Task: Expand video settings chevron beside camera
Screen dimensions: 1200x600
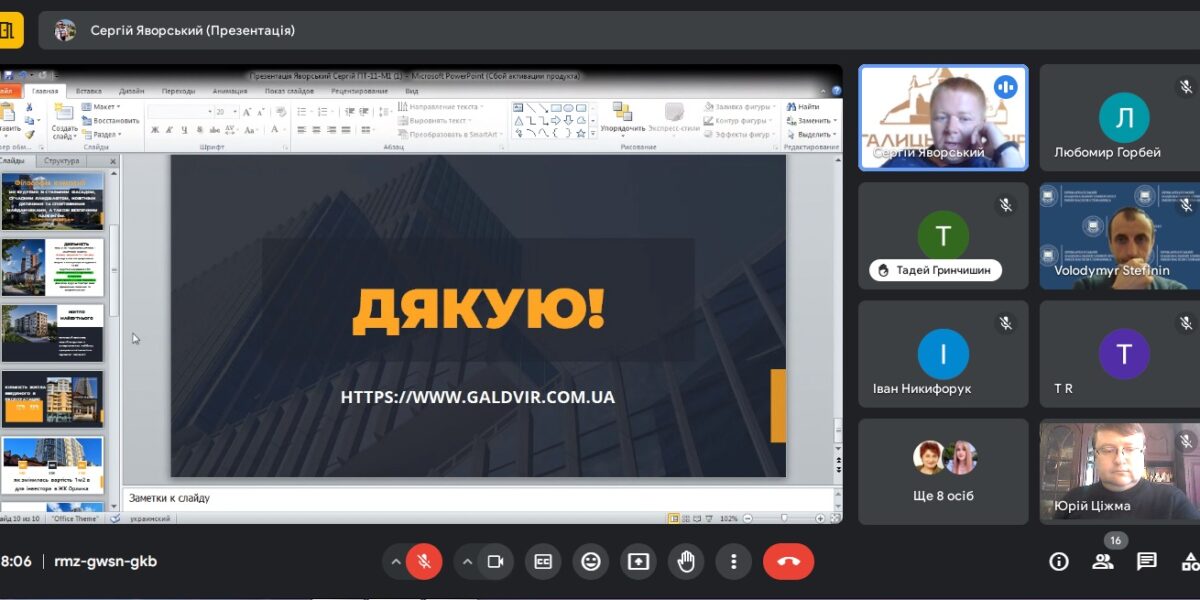Action: click(467, 562)
